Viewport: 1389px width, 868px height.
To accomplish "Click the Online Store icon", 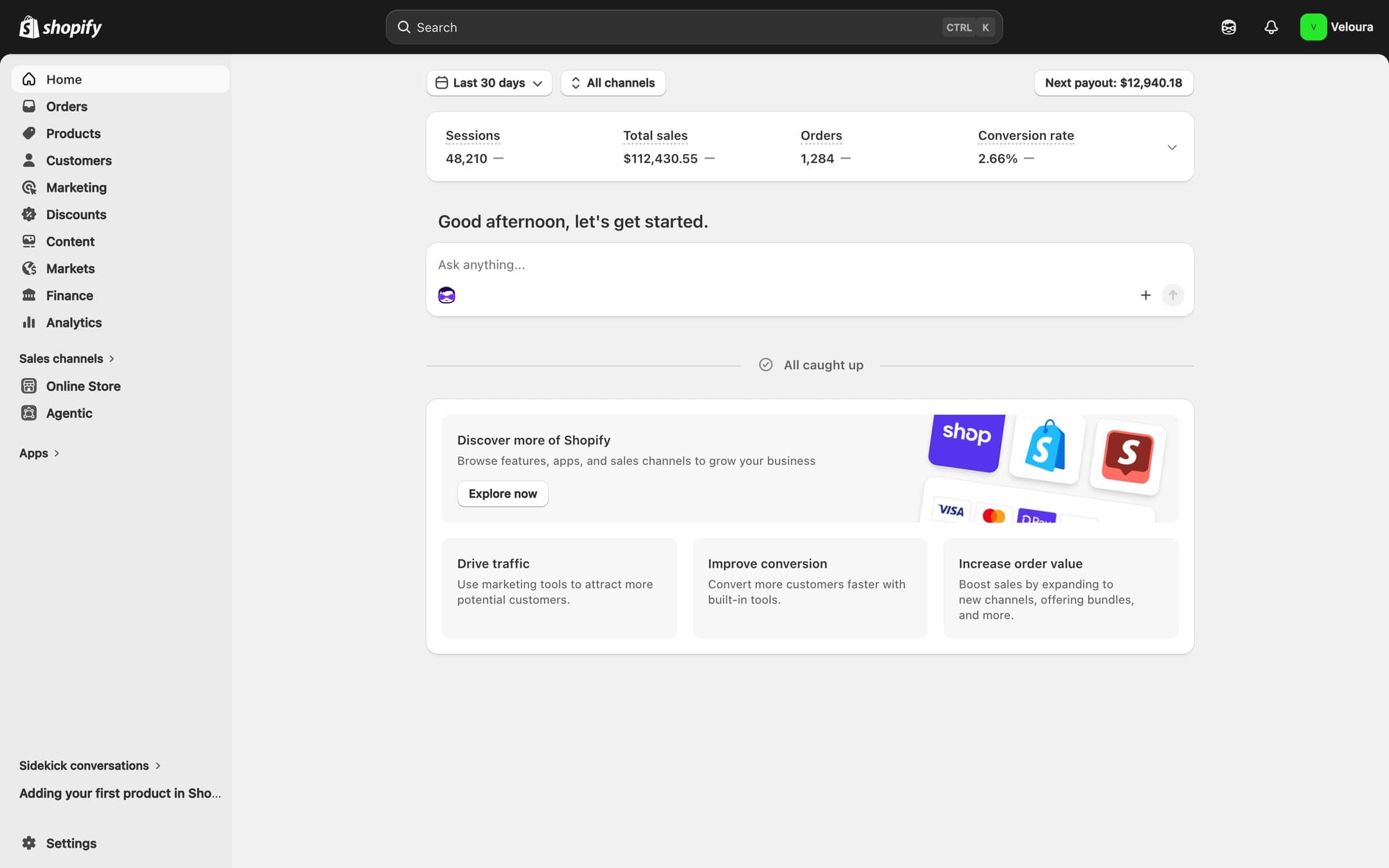I will (29, 386).
